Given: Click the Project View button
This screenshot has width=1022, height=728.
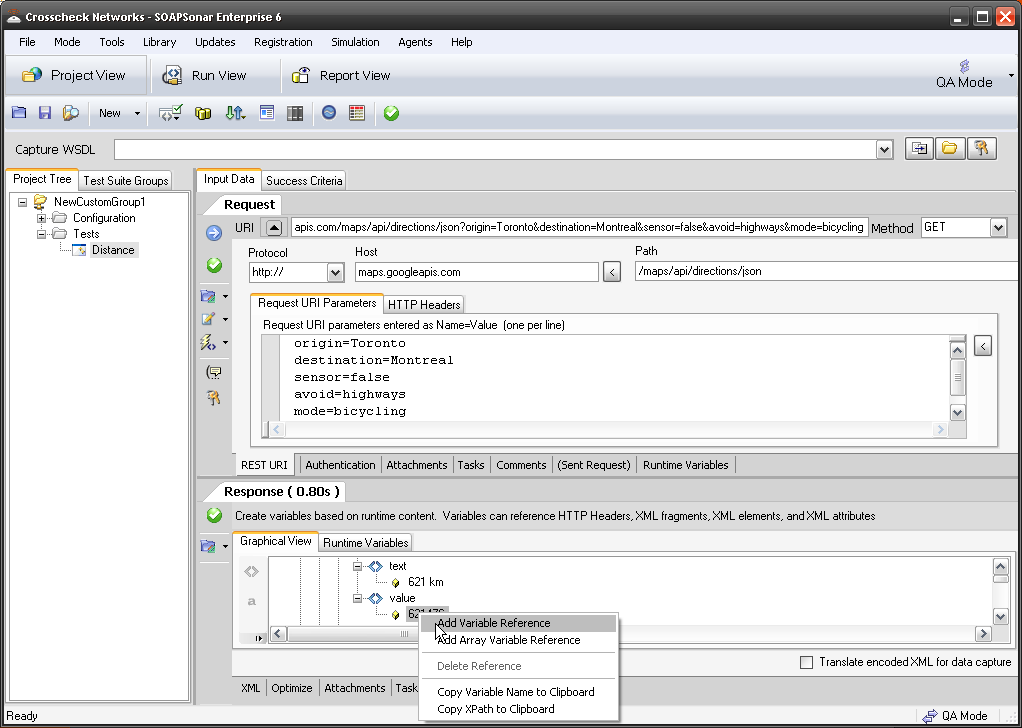Looking at the screenshot, I should [75, 76].
